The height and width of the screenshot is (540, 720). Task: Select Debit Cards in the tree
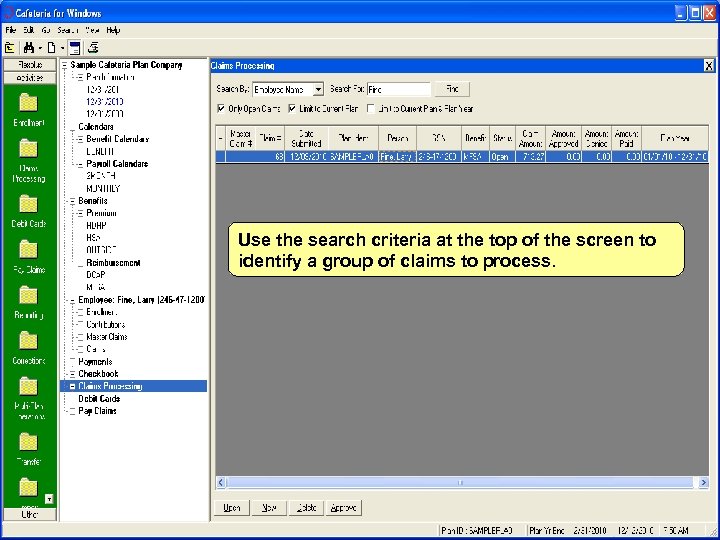click(x=99, y=399)
